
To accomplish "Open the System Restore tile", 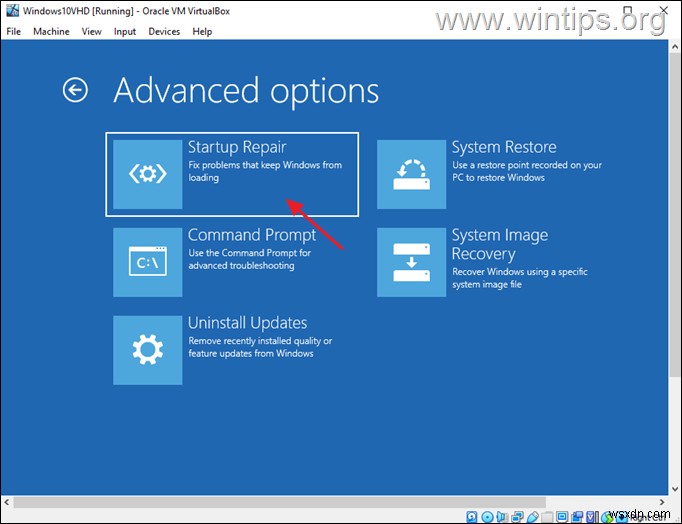I will pyautogui.click(x=491, y=174).
